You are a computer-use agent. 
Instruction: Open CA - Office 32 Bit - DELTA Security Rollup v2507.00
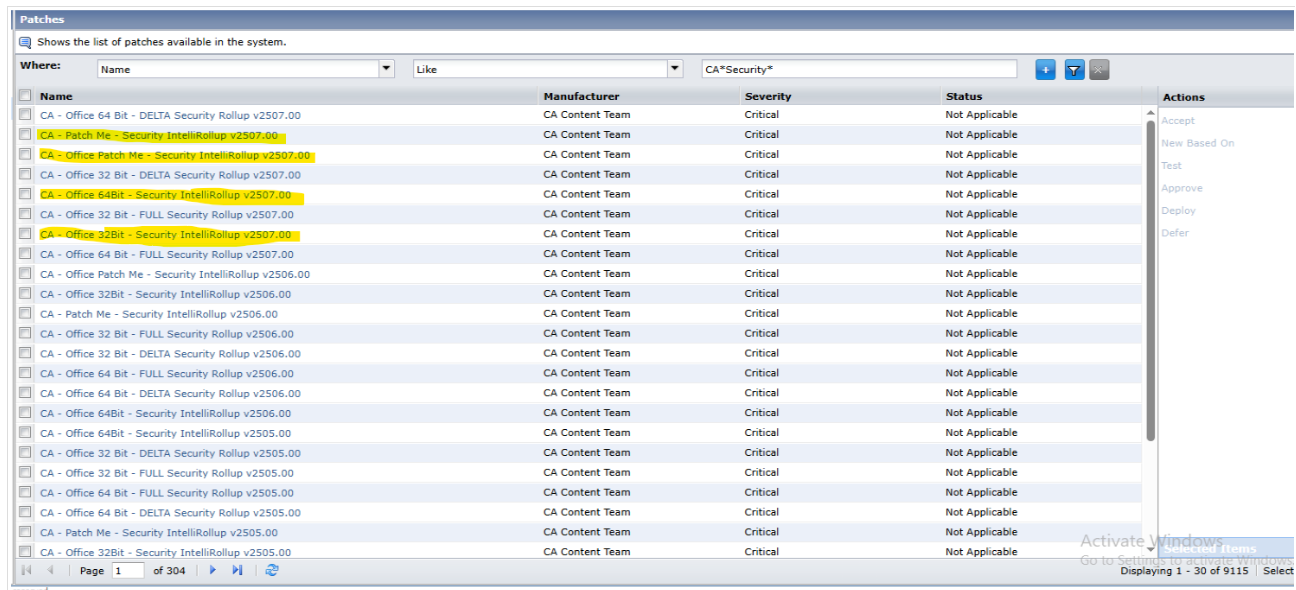click(170, 175)
